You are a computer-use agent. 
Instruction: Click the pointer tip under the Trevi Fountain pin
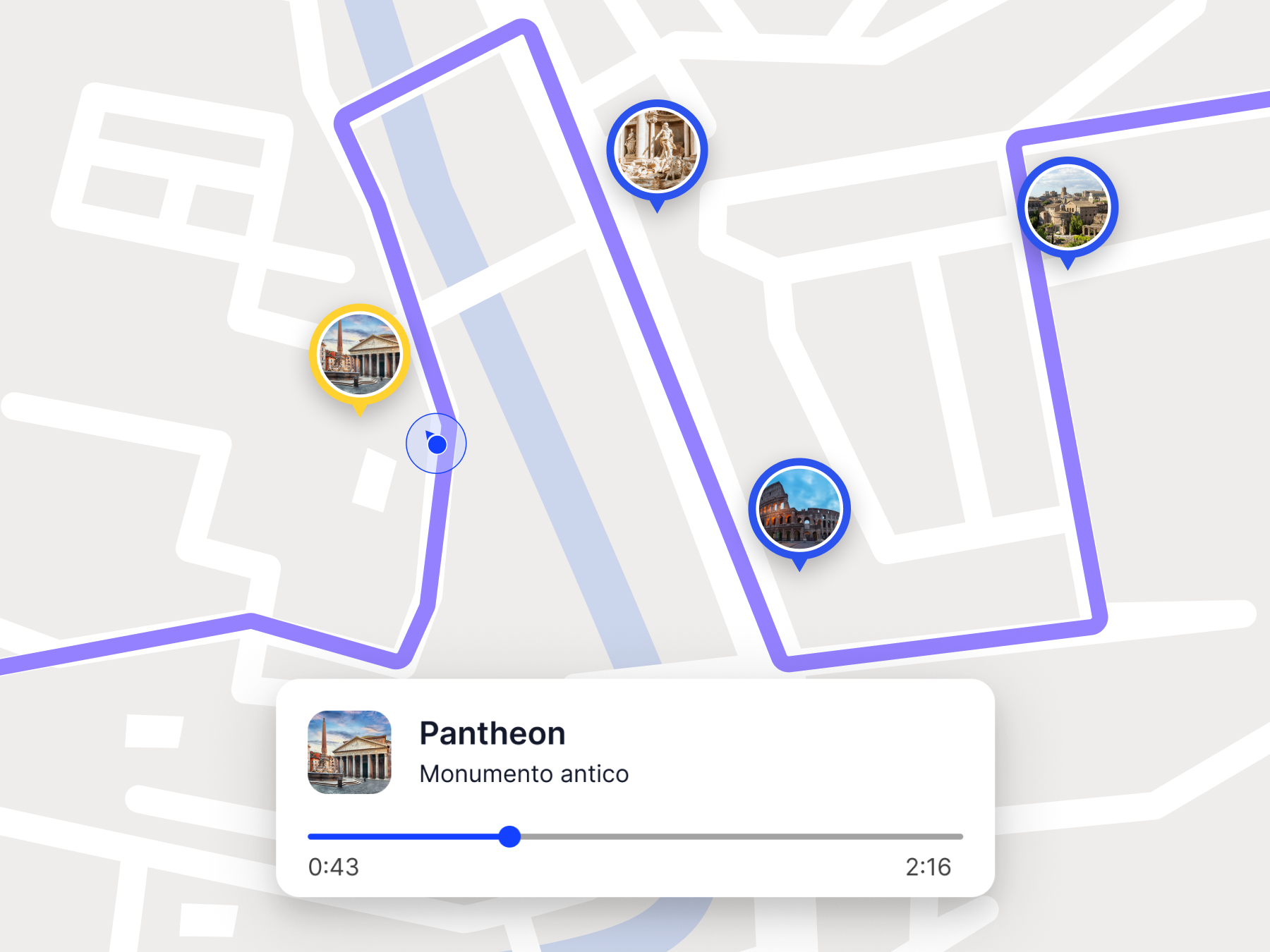tap(657, 207)
